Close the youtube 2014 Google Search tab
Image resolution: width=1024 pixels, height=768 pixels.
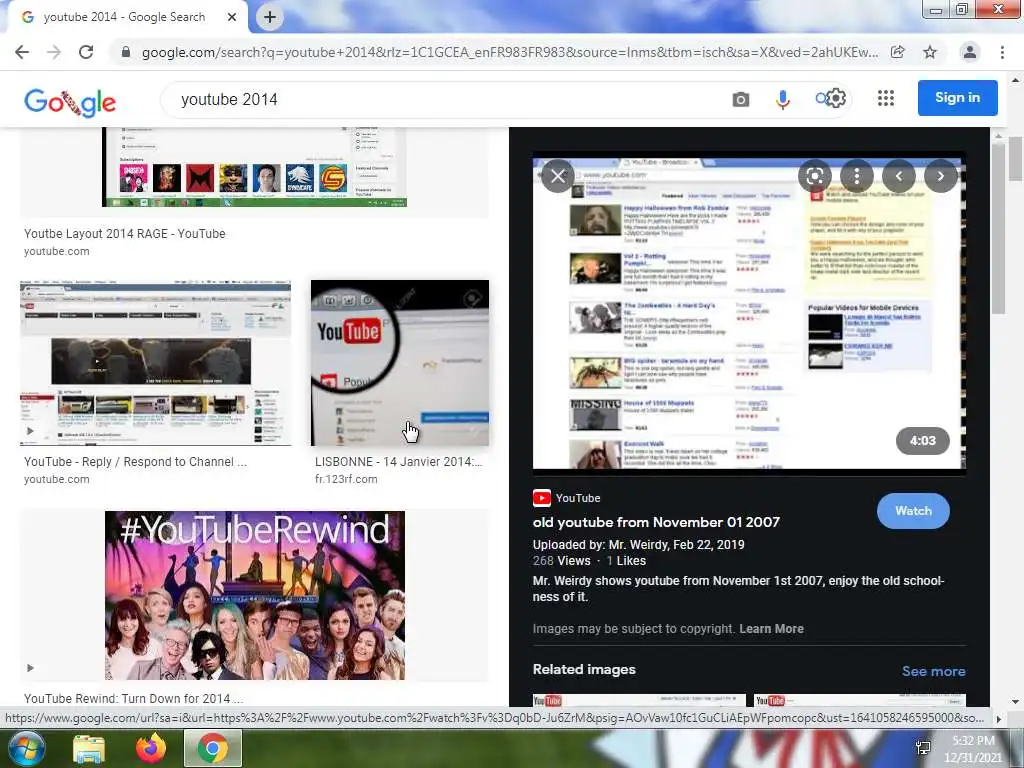coord(232,17)
